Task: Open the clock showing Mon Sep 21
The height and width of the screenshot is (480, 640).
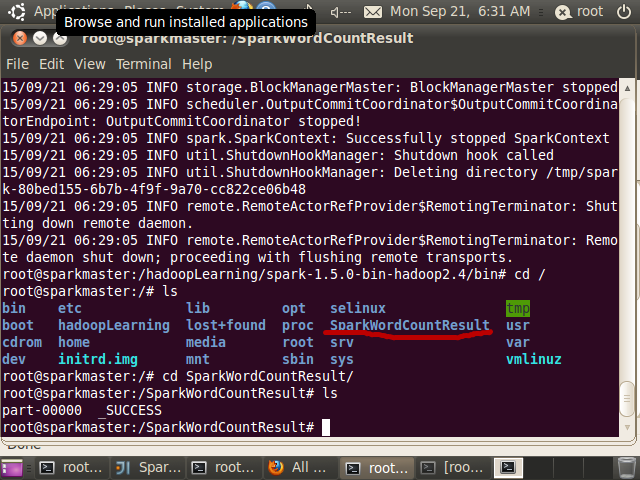Action: coord(460,11)
